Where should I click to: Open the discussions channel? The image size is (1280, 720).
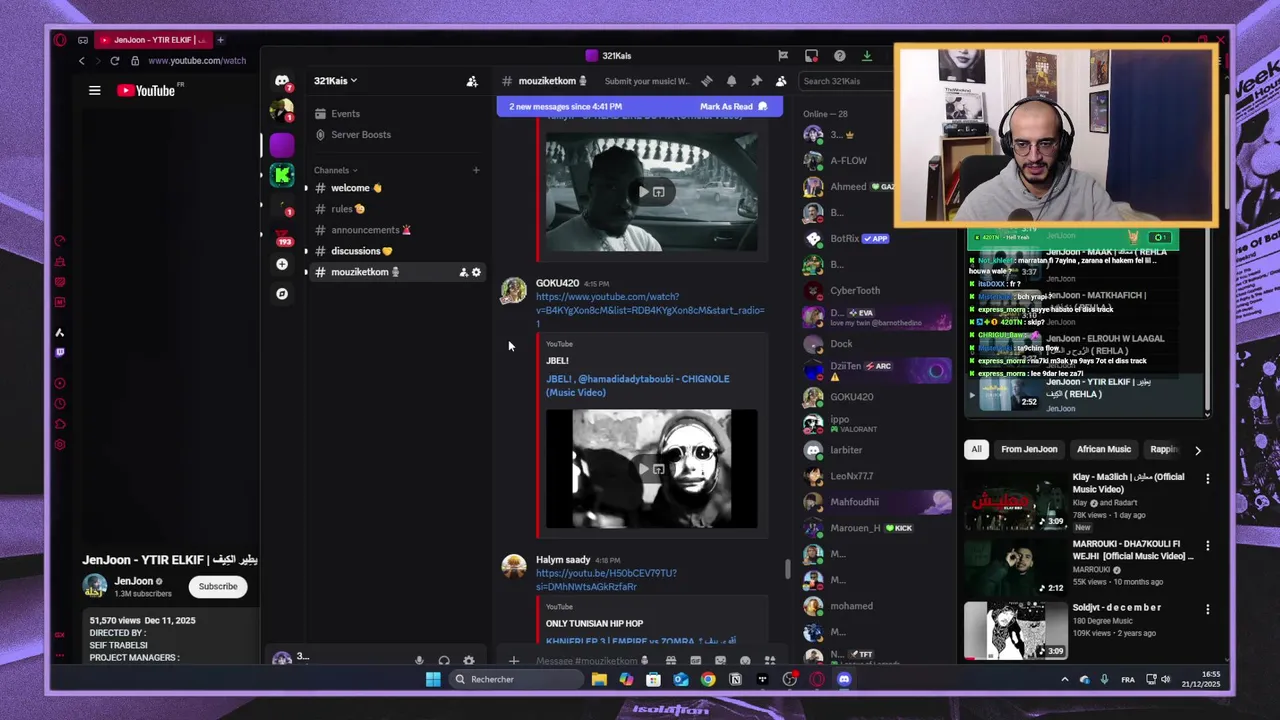(x=396, y=251)
